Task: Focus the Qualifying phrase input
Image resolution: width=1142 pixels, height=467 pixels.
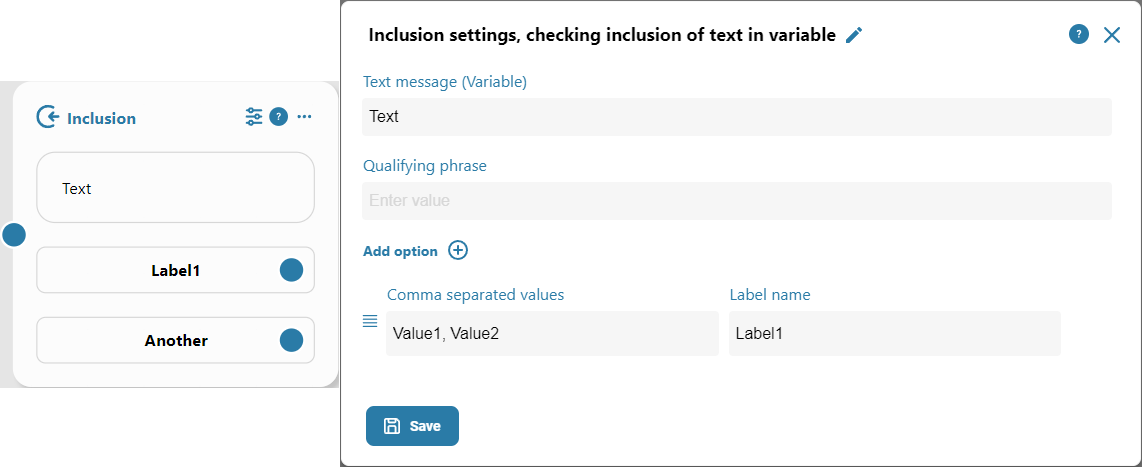Action: pos(736,201)
